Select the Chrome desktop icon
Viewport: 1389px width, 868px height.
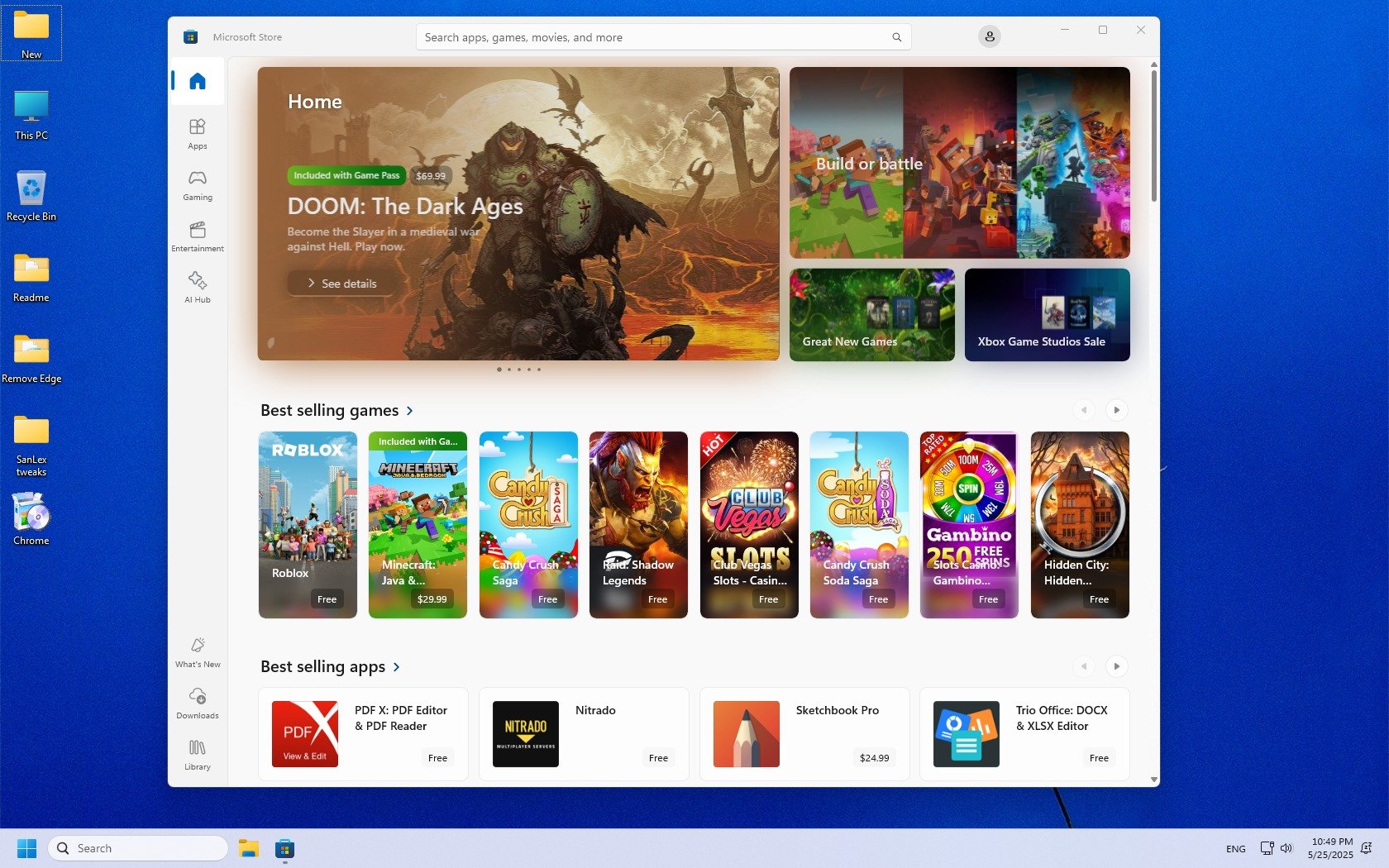(31, 519)
